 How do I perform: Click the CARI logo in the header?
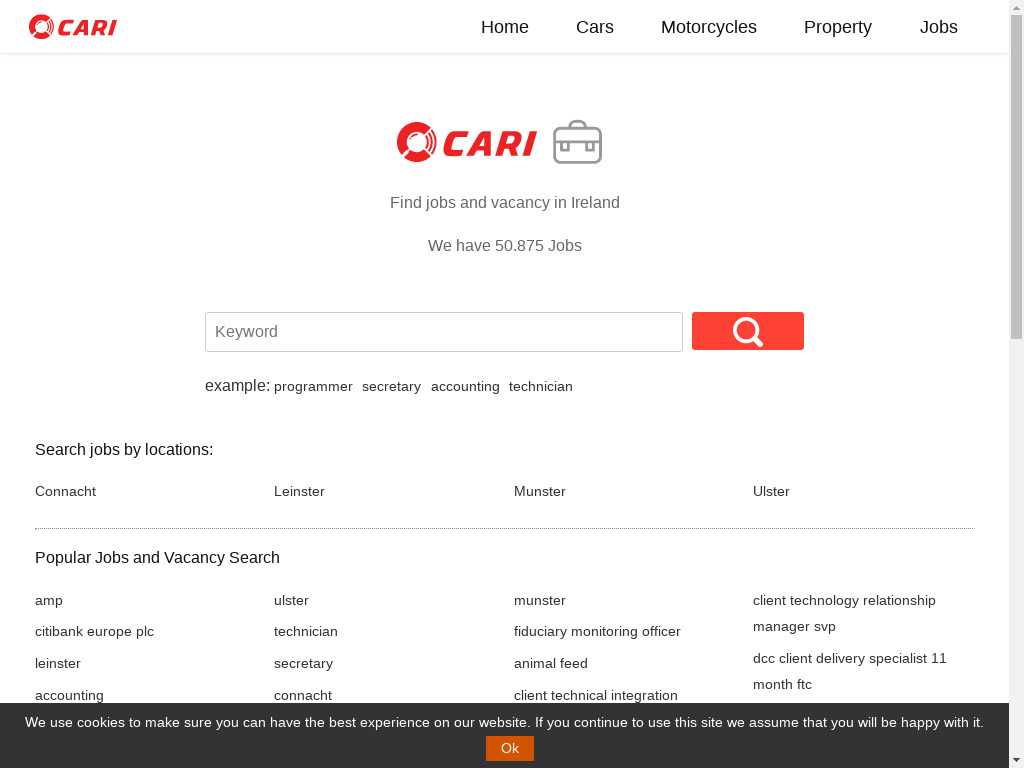click(x=72, y=27)
